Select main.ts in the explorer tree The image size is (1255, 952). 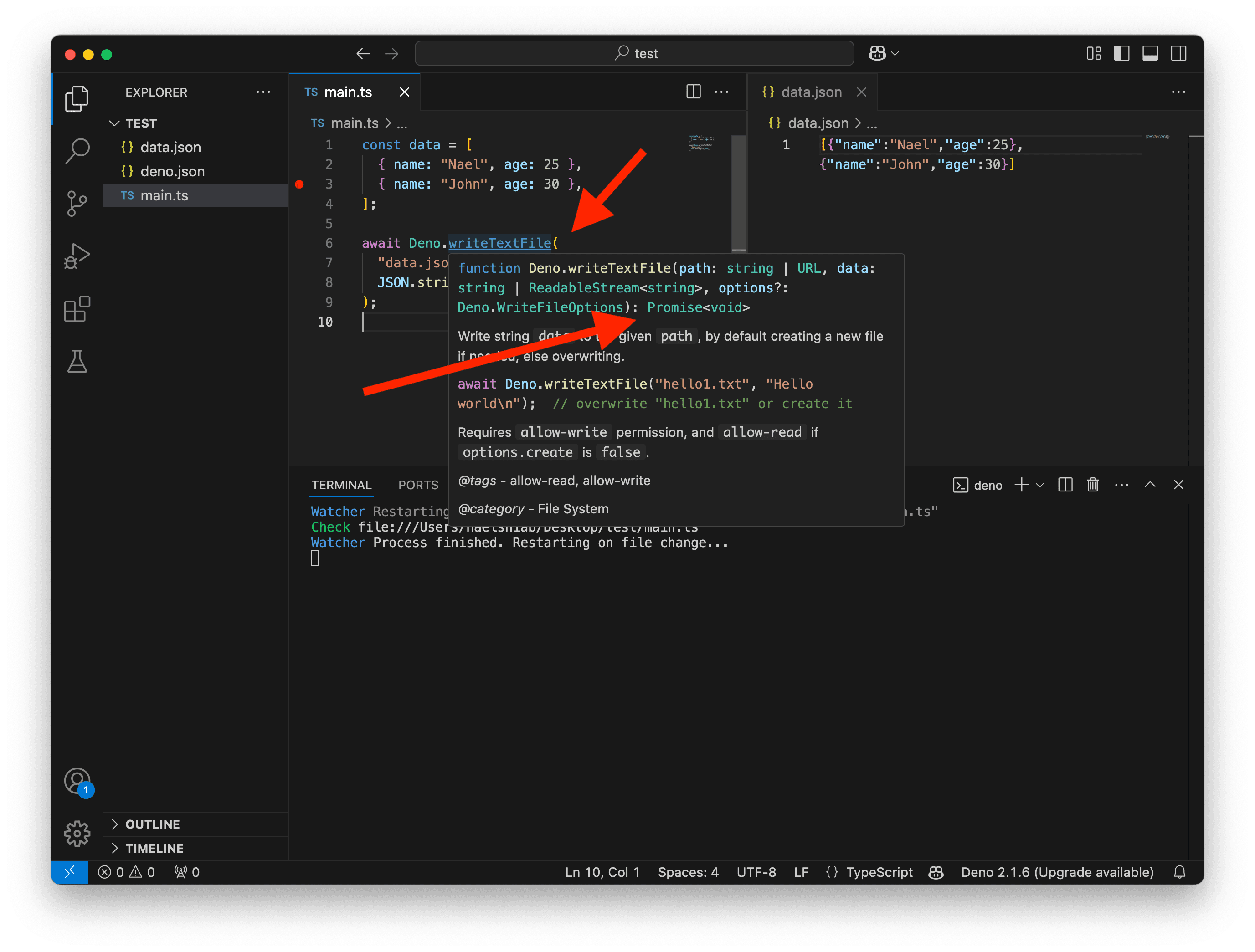(196, 195)
